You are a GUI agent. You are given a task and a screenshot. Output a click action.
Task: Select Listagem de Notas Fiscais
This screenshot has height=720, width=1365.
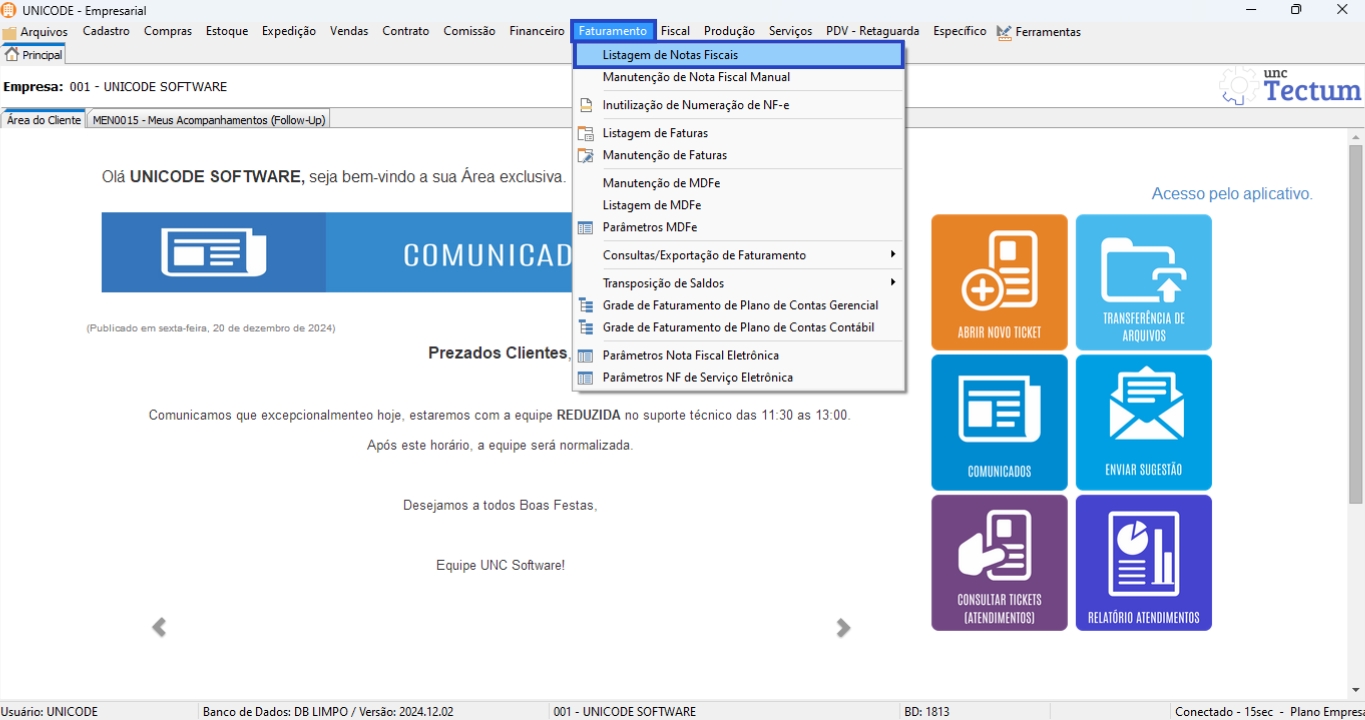coord(670,55)
